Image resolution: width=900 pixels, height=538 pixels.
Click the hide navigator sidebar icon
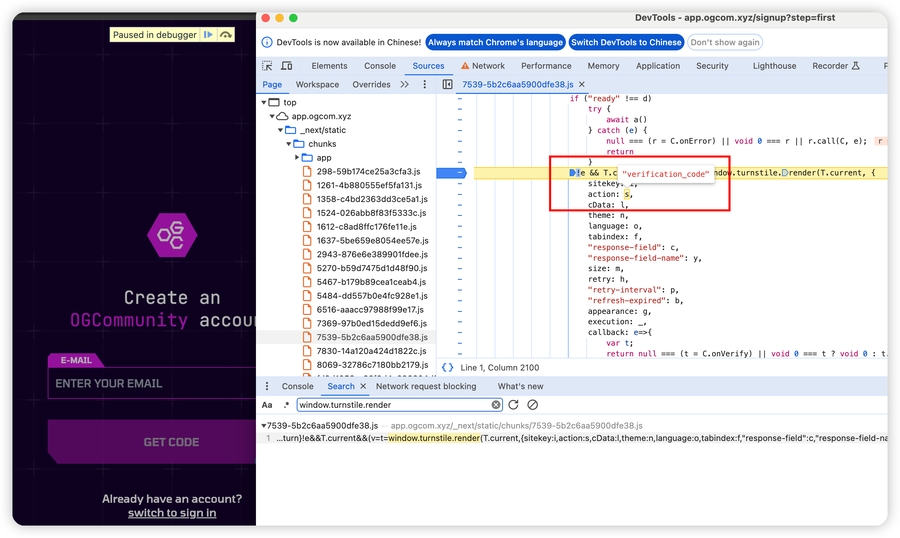(447, 85)
